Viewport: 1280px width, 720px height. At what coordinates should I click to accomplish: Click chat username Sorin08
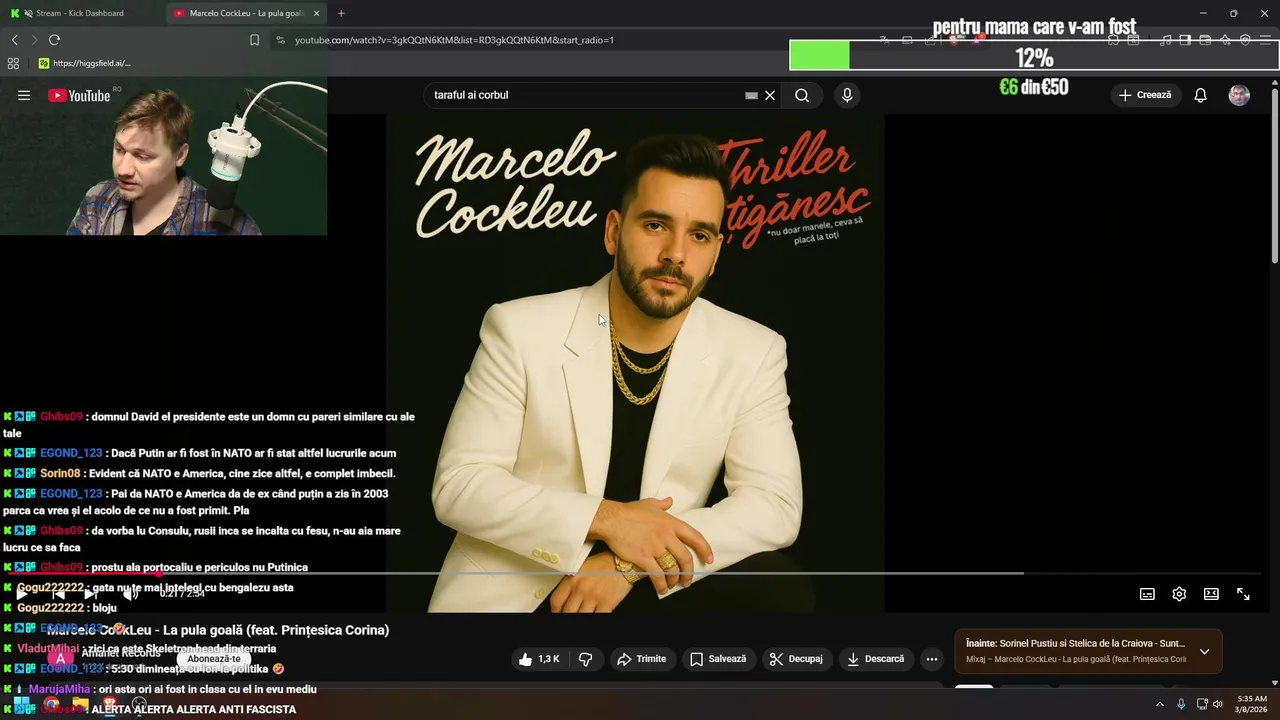point(60,473)
